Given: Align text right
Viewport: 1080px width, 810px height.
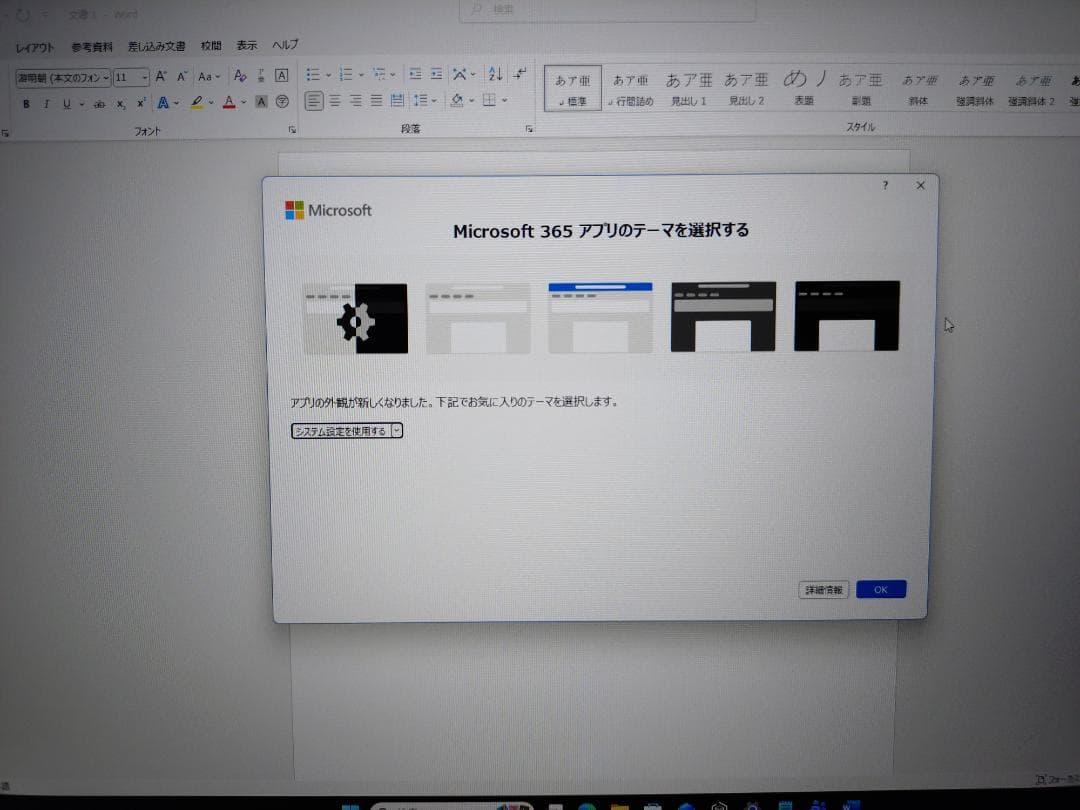Looking at the screenshot, I should pyautogui.click(x=355, y=101).
